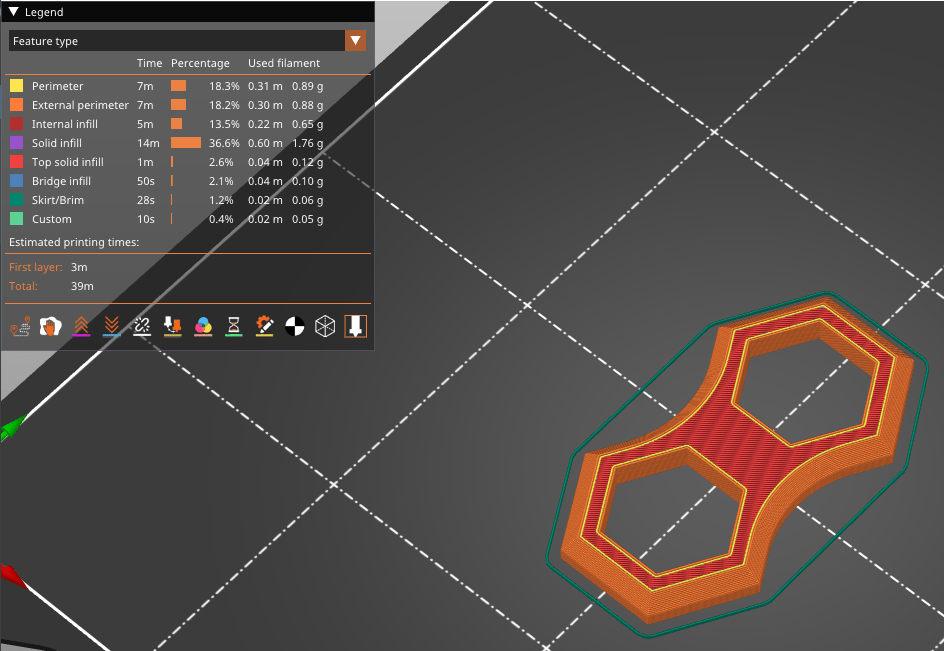944x651 pixels.
Task: Toggle Seams visibility broken-link icon
Action: tap(142, 326)
